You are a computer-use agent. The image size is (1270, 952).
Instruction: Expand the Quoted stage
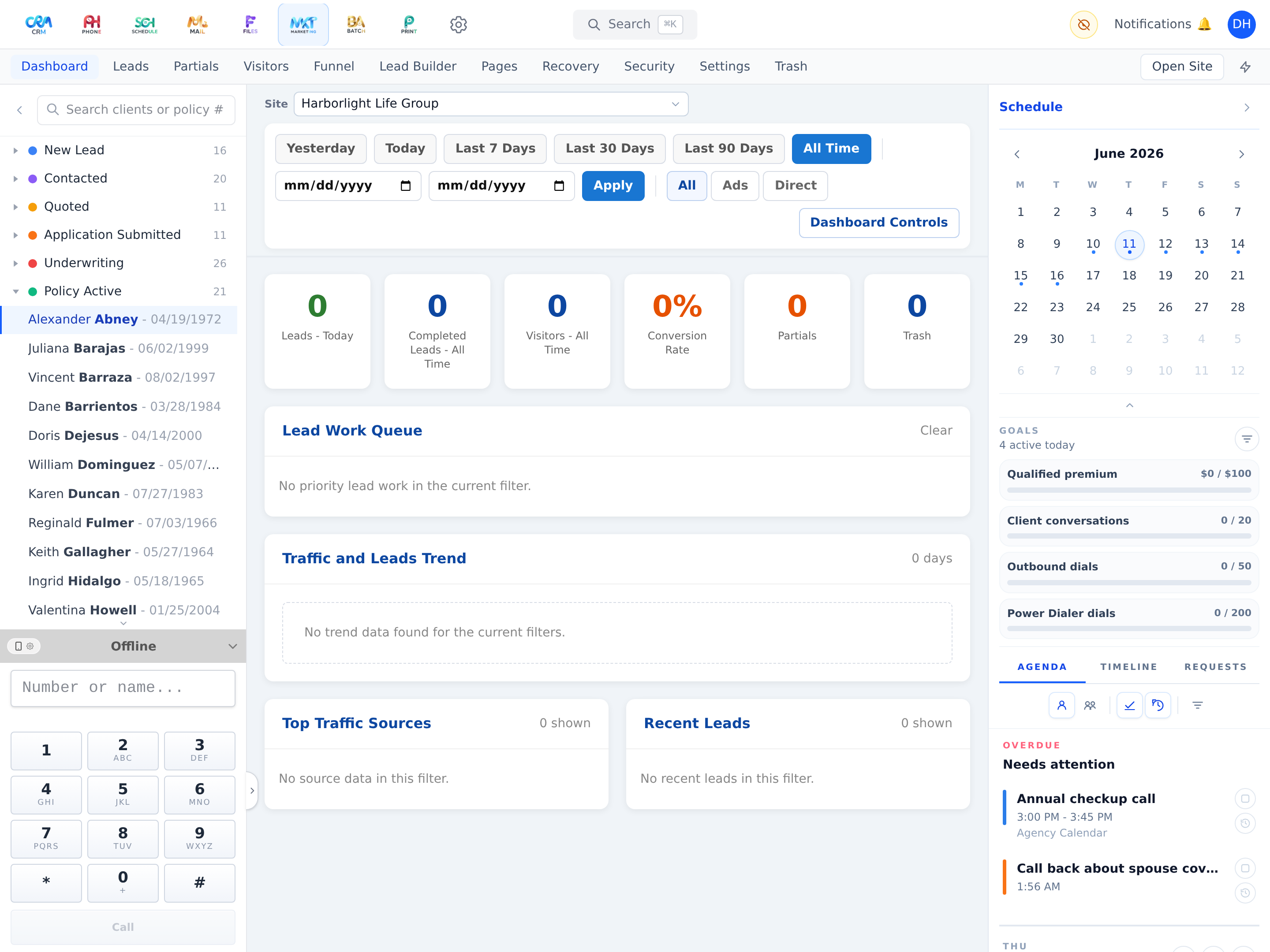point(15,207)
